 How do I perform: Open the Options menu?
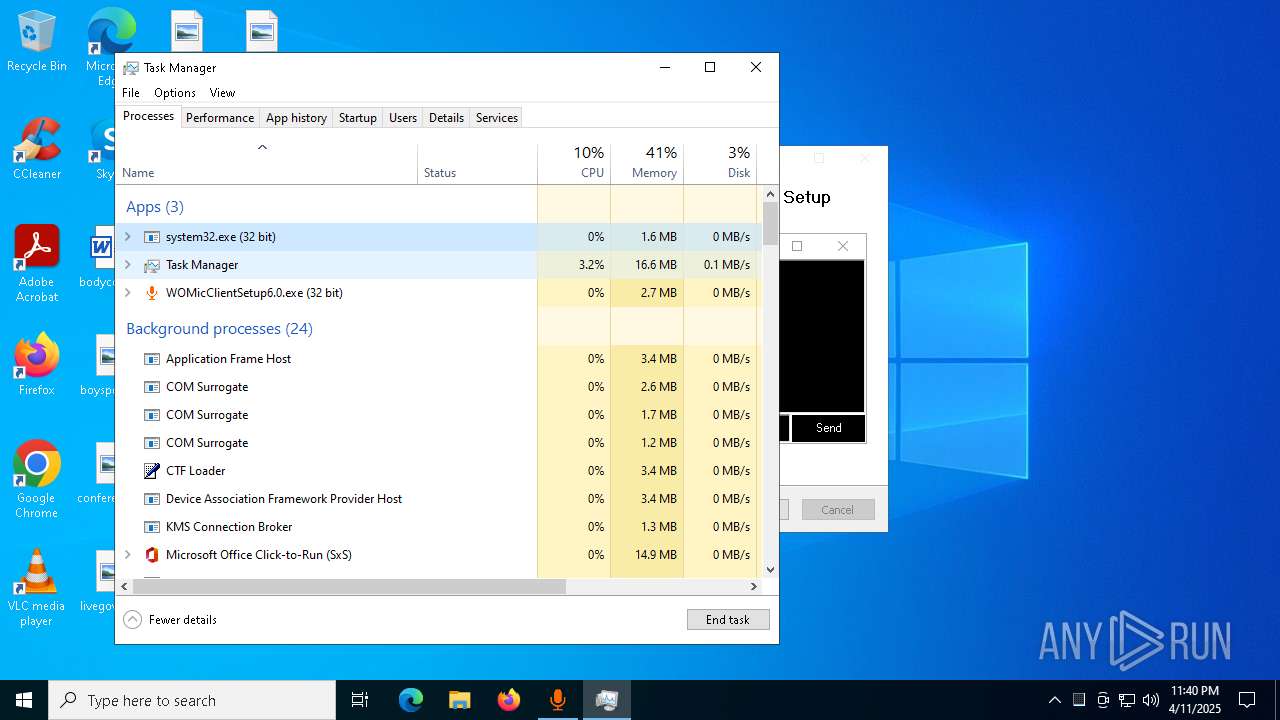tap(175, 93)
